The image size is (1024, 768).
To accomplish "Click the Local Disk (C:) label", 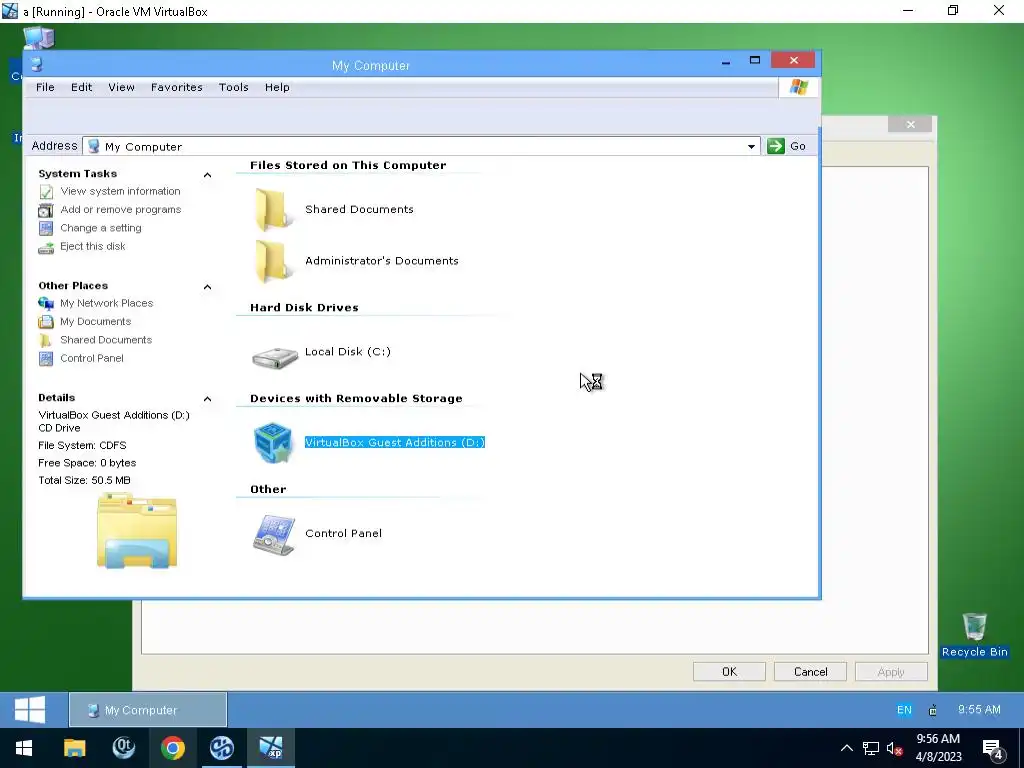I will (347, 351).
